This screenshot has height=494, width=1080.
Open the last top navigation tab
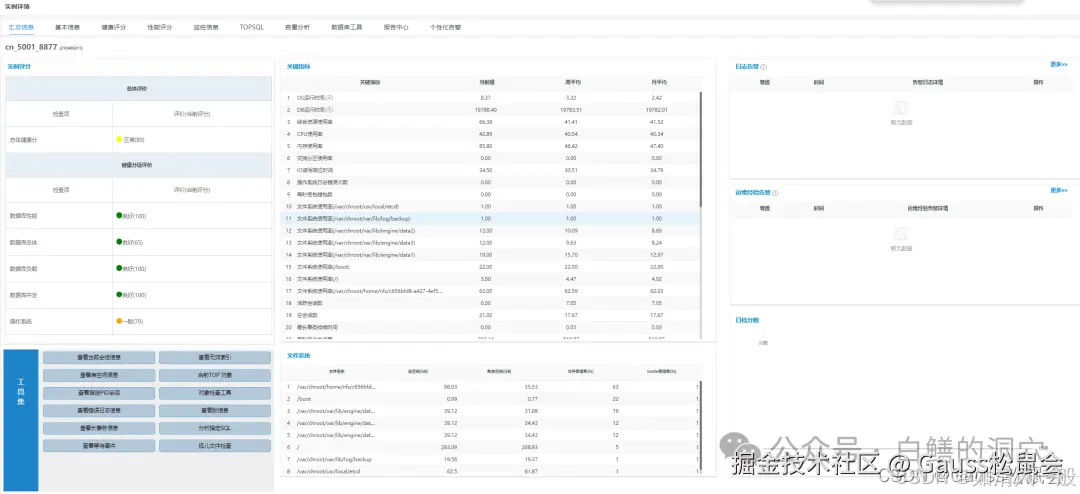[445, 28]
